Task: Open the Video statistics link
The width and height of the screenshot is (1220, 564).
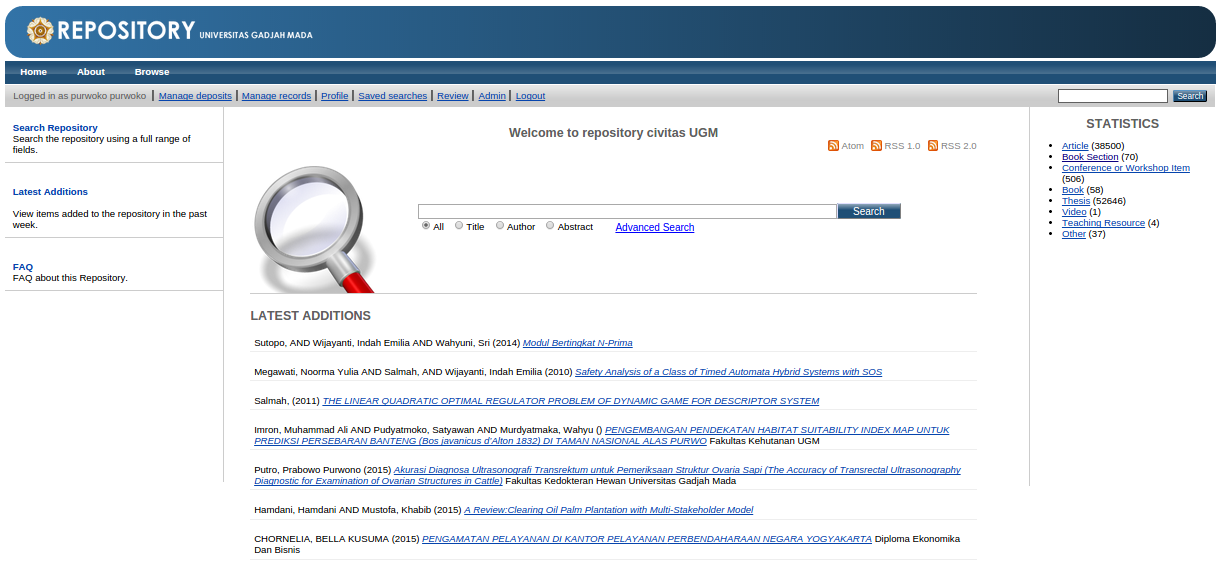Action: (1074, 212)
